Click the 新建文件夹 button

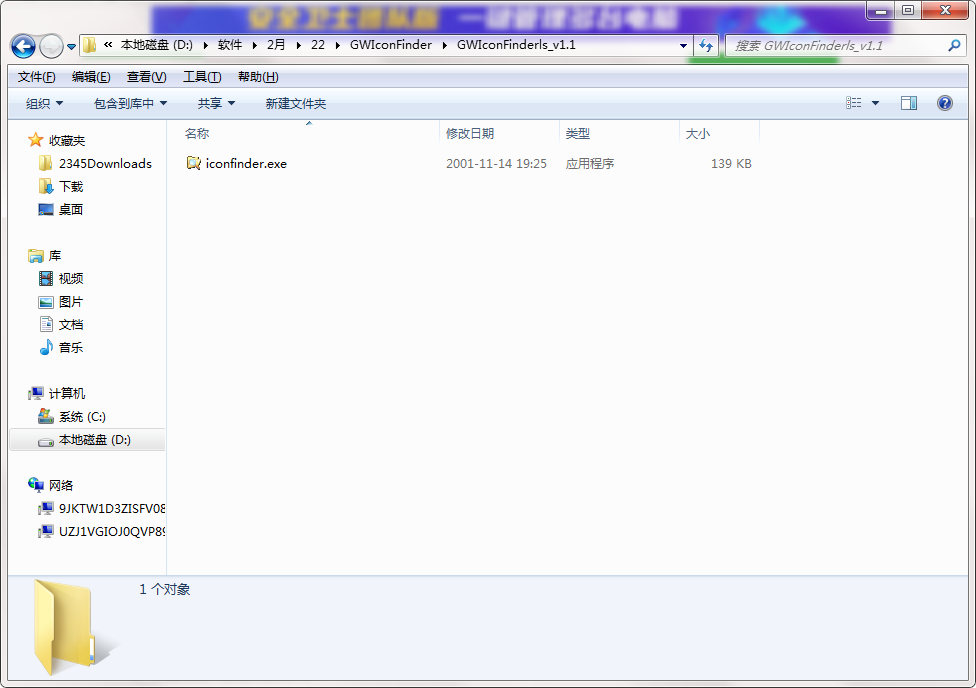[x=295, y=103]
